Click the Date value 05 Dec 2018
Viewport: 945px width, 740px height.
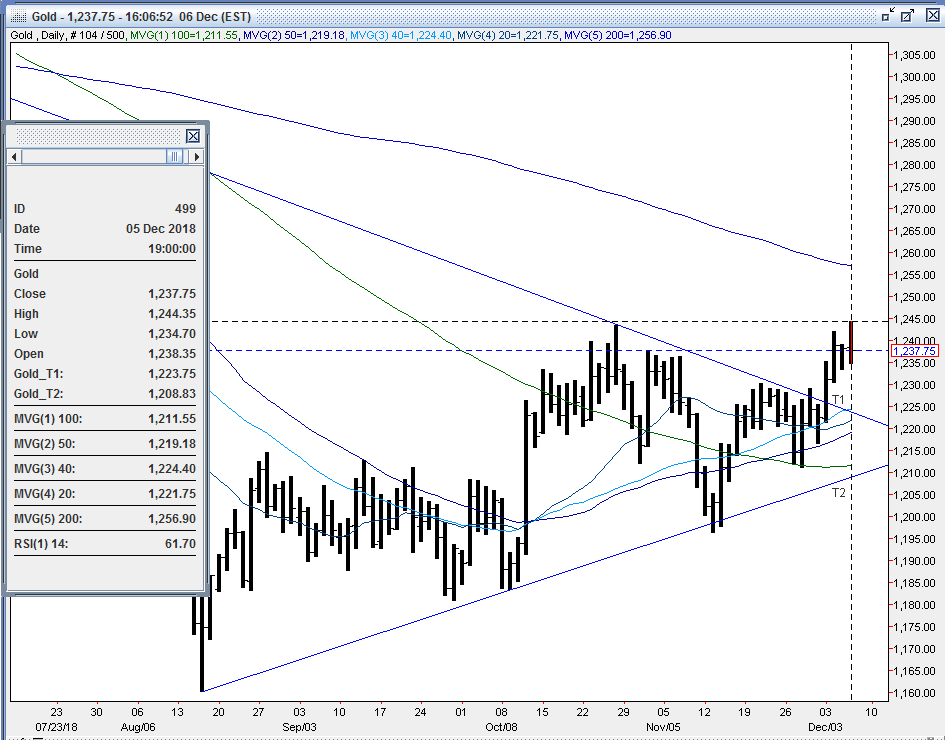point(161,229)
